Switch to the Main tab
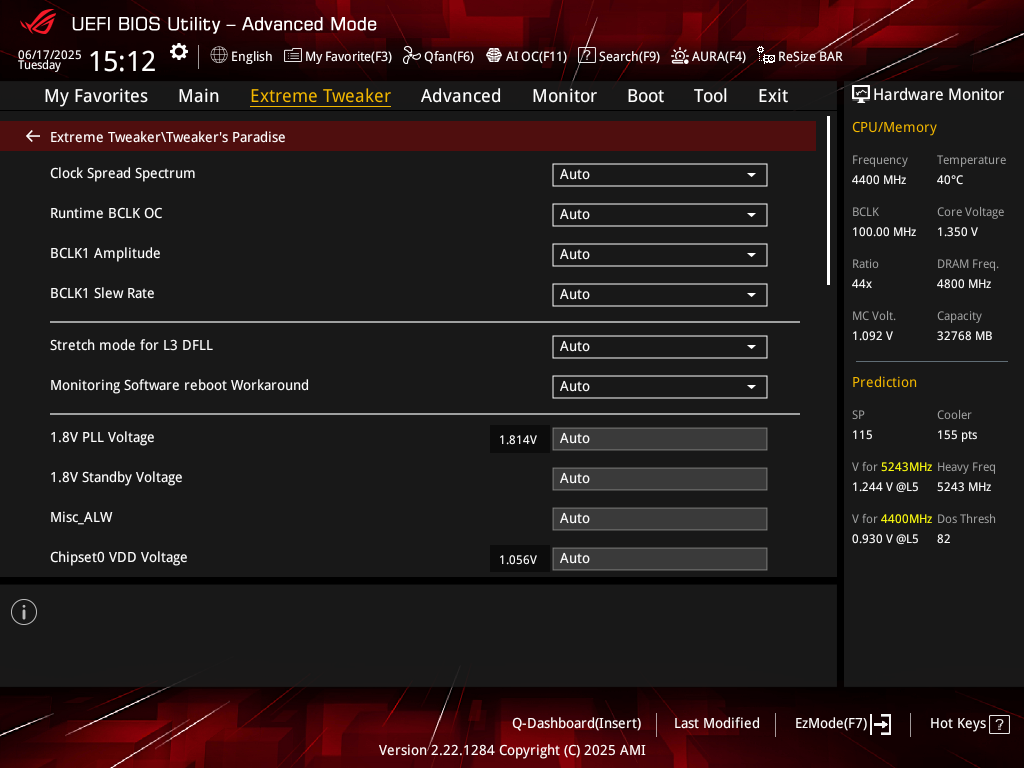 tap(199, 96)
